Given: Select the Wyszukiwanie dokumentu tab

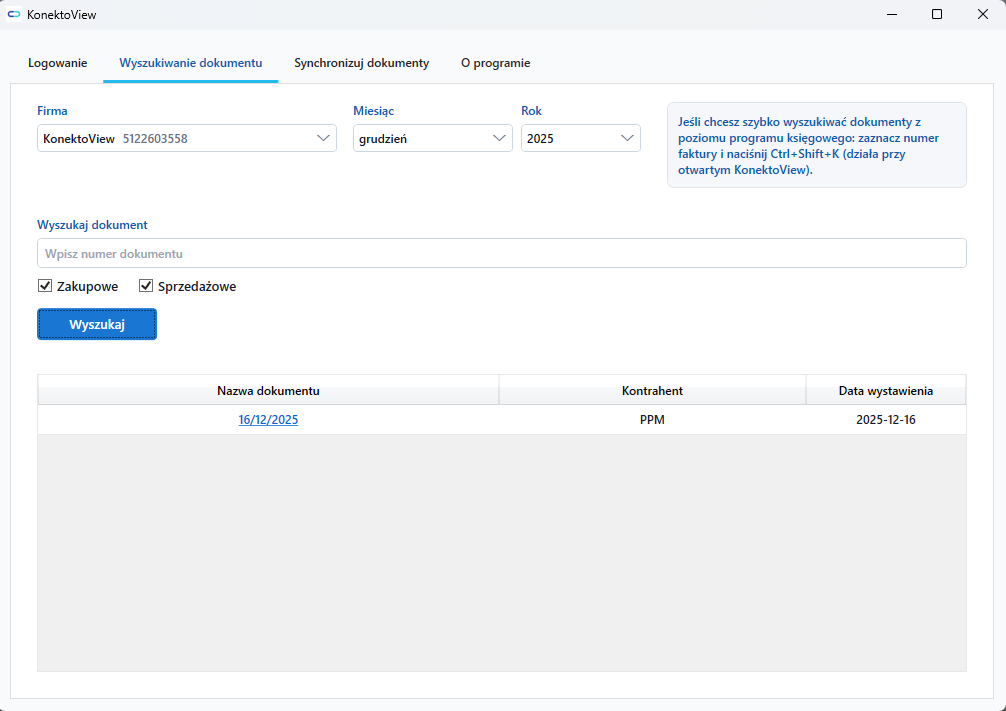Looking at the screenshot, I should [190, 63].
